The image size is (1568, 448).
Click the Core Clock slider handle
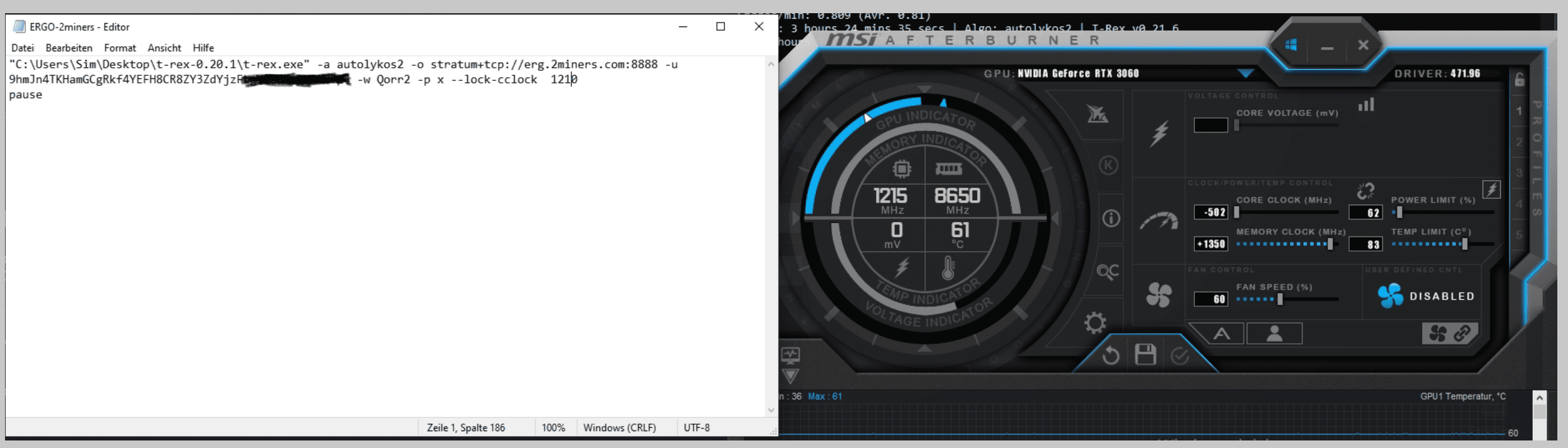click(1236, 212)
